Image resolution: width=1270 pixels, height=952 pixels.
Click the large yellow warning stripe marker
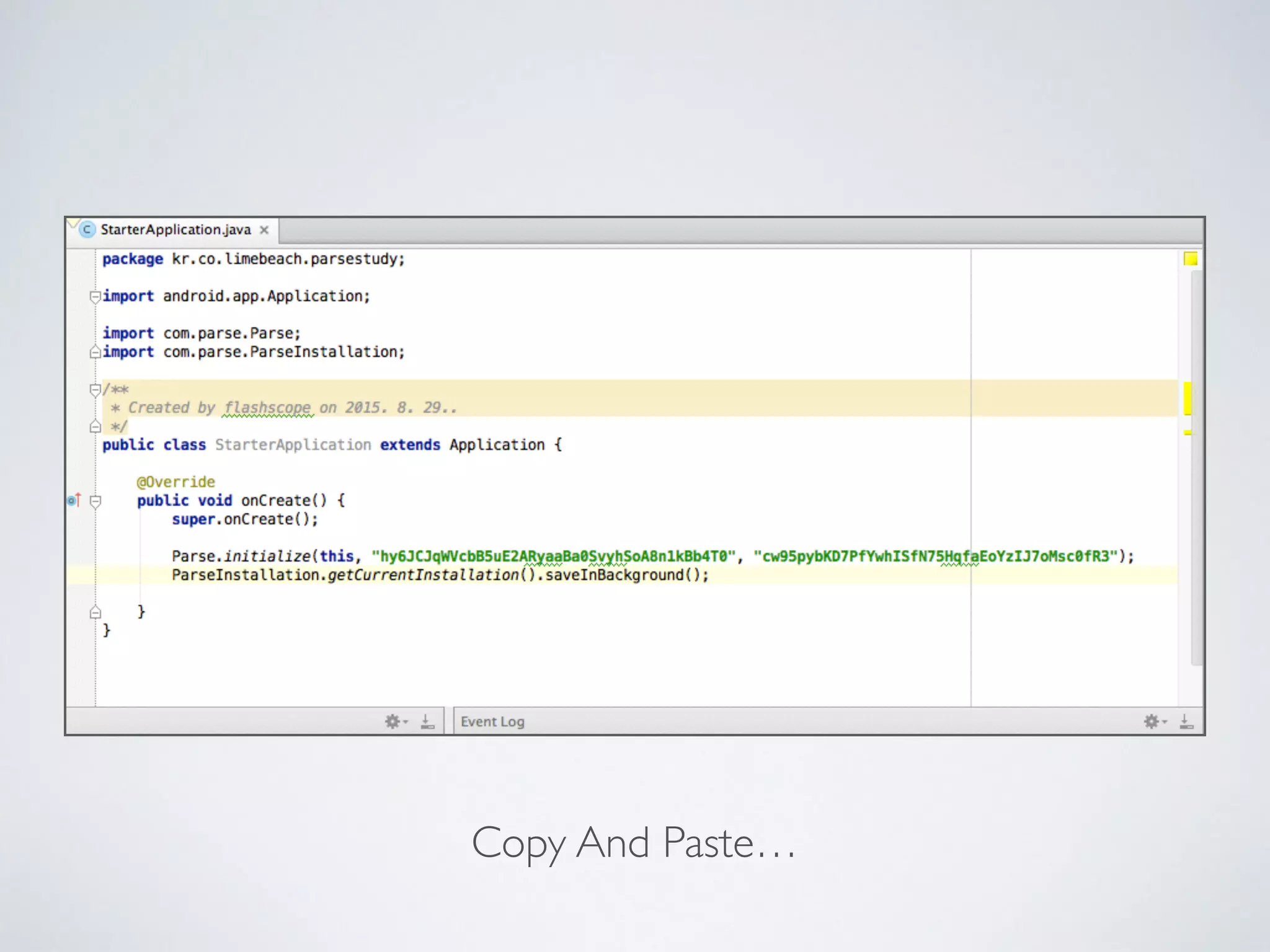[x=1188, y=399]
